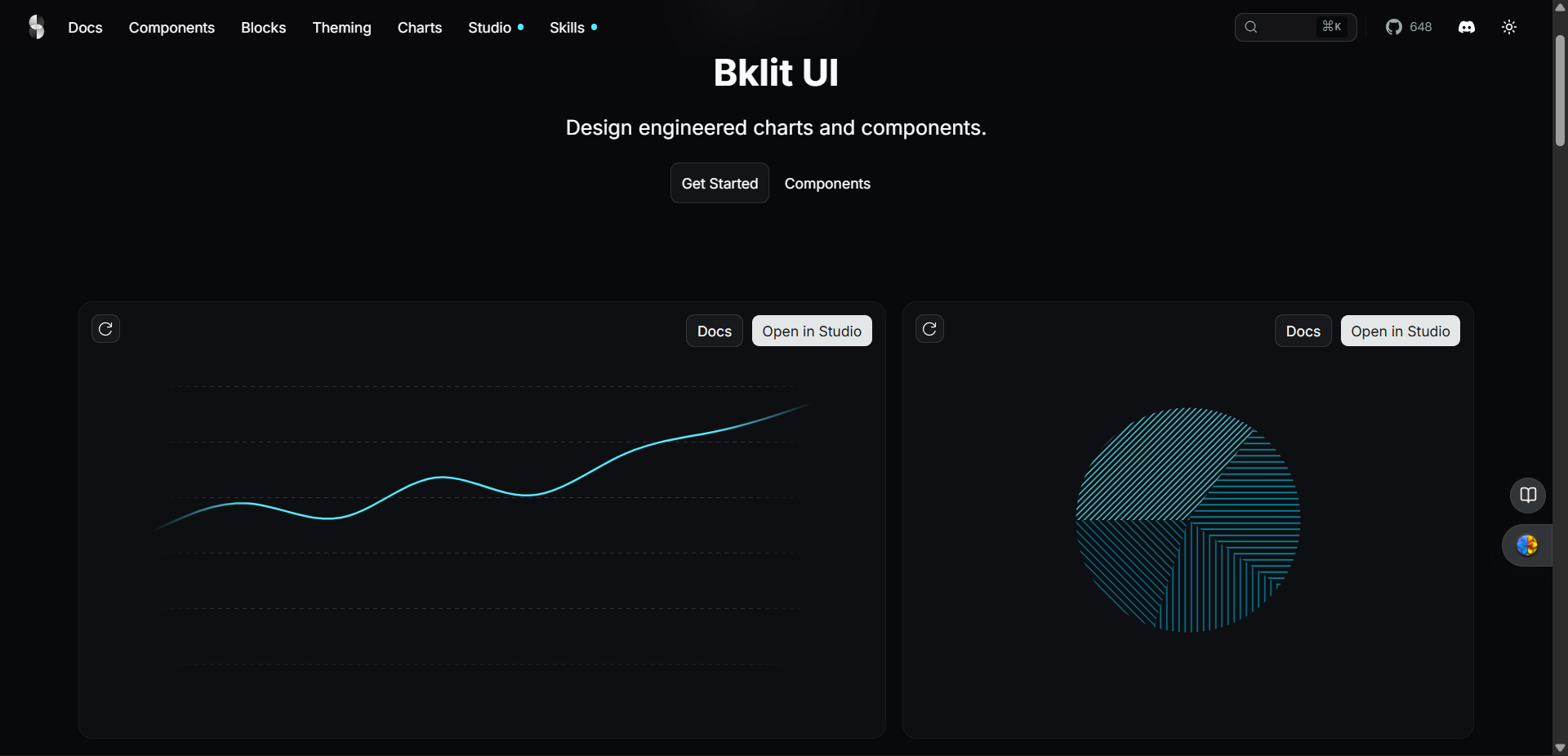Click the ⌘K shortcut badge

(1331, 27)
